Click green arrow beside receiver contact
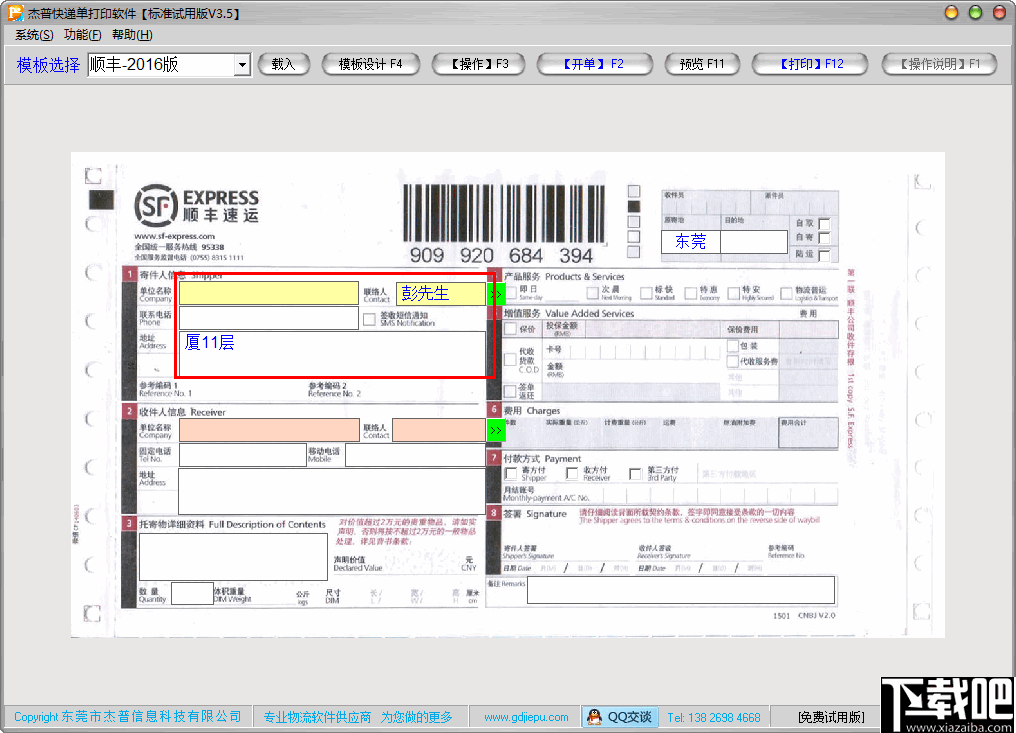Screen dimensions: 1016x733 [x=496, y=430]
